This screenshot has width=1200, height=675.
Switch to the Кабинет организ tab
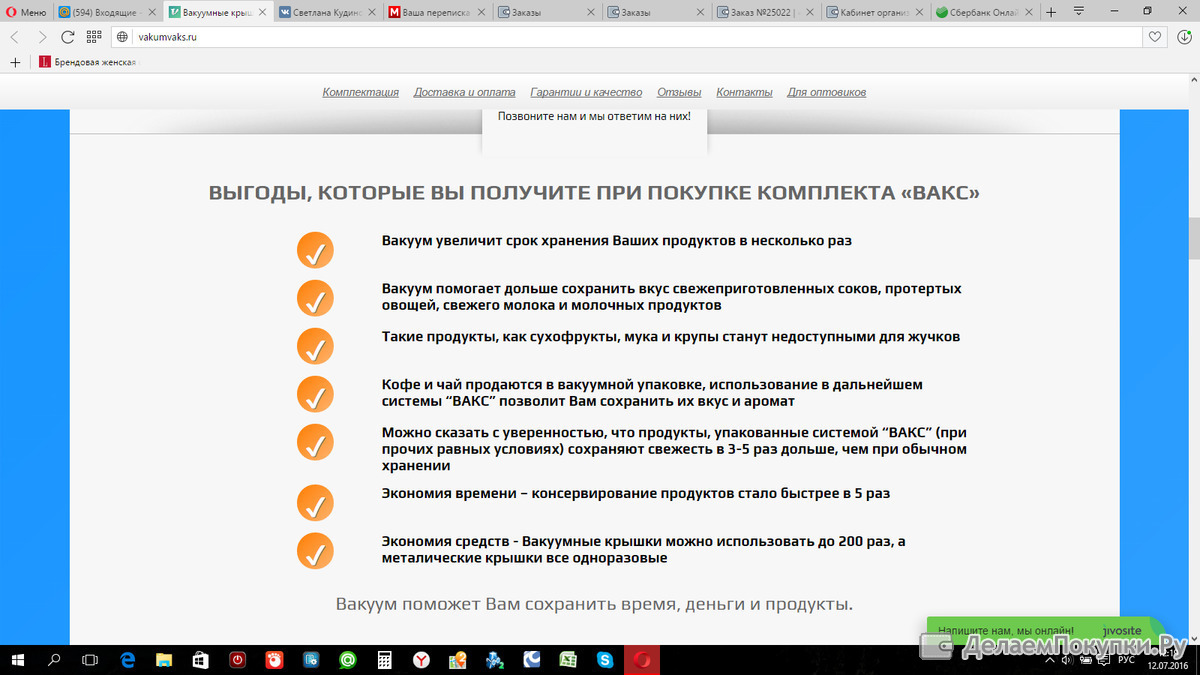tap(873, 13)
